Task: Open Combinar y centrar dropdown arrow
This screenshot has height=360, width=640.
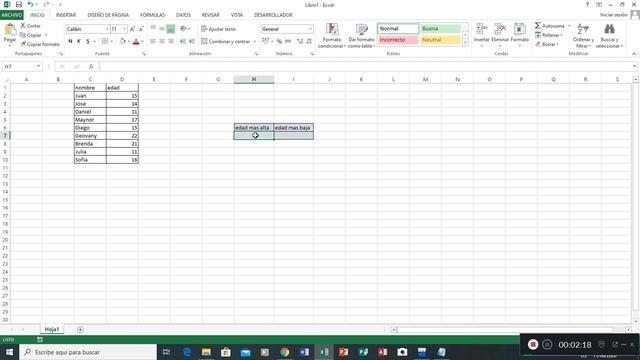Action: pos(254,41)
